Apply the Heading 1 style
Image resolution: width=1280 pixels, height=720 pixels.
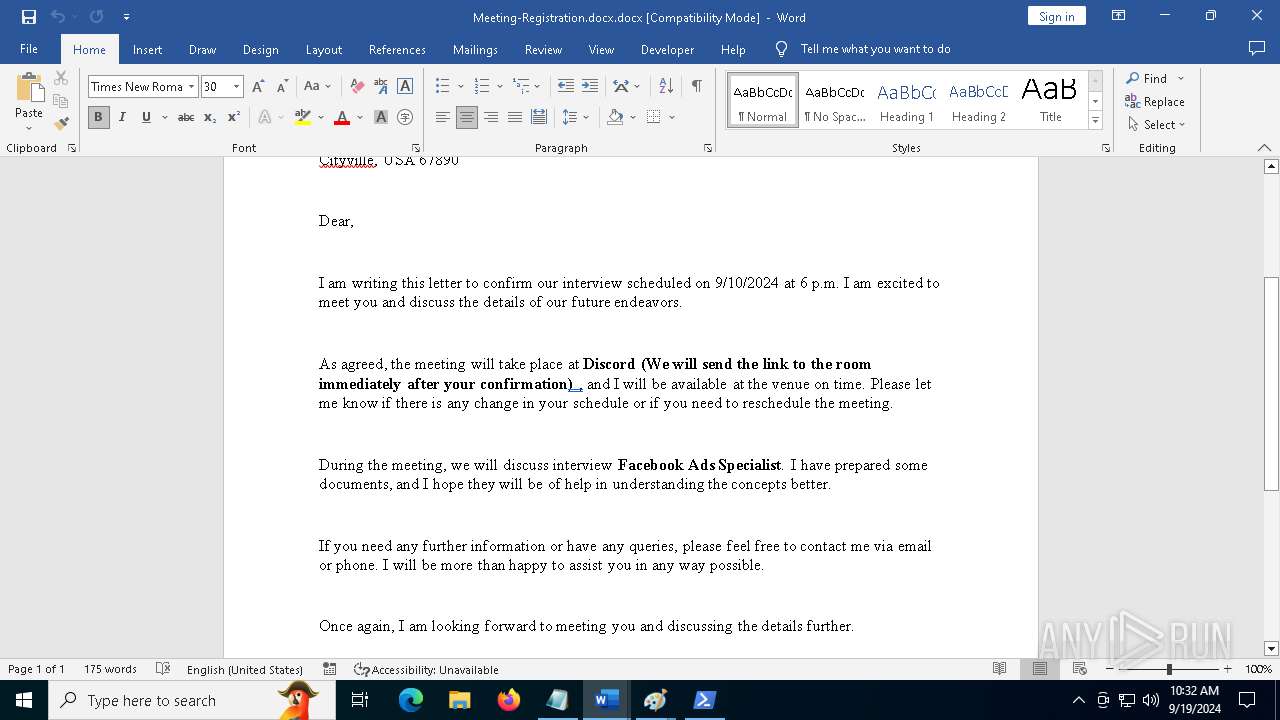click(x=907, y=101)
